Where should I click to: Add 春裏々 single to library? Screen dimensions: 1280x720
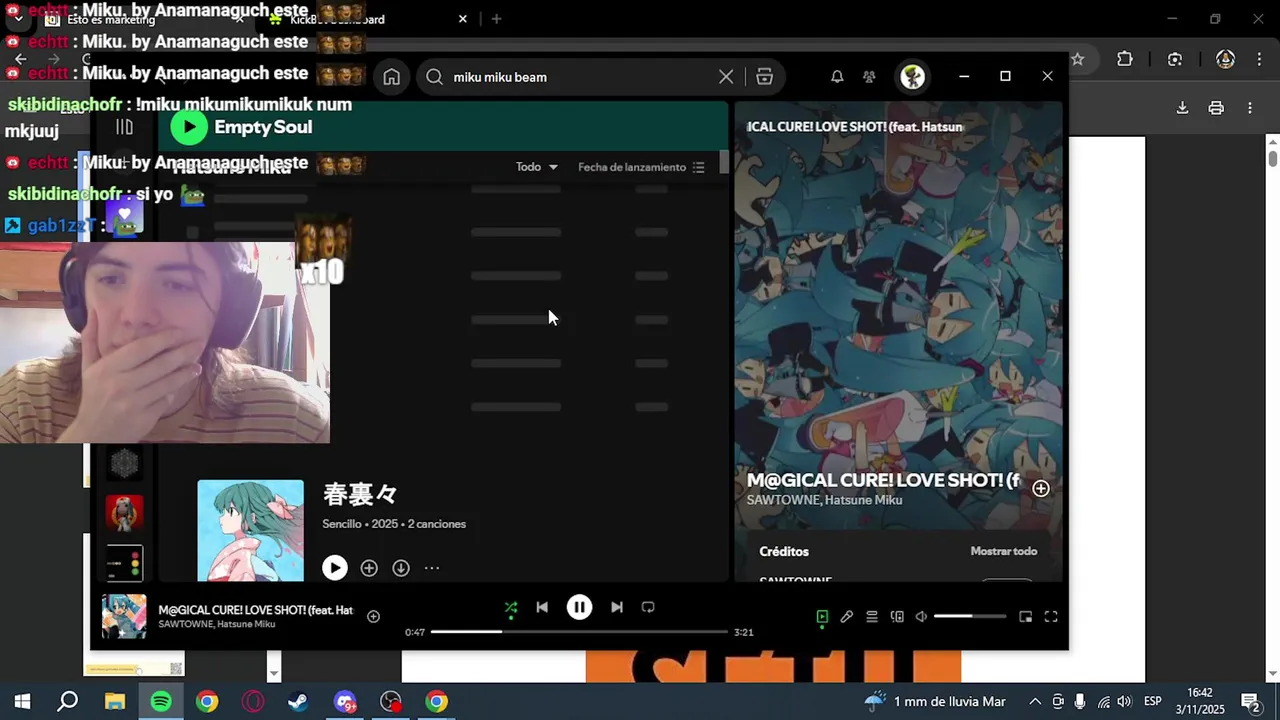(369, 568)
